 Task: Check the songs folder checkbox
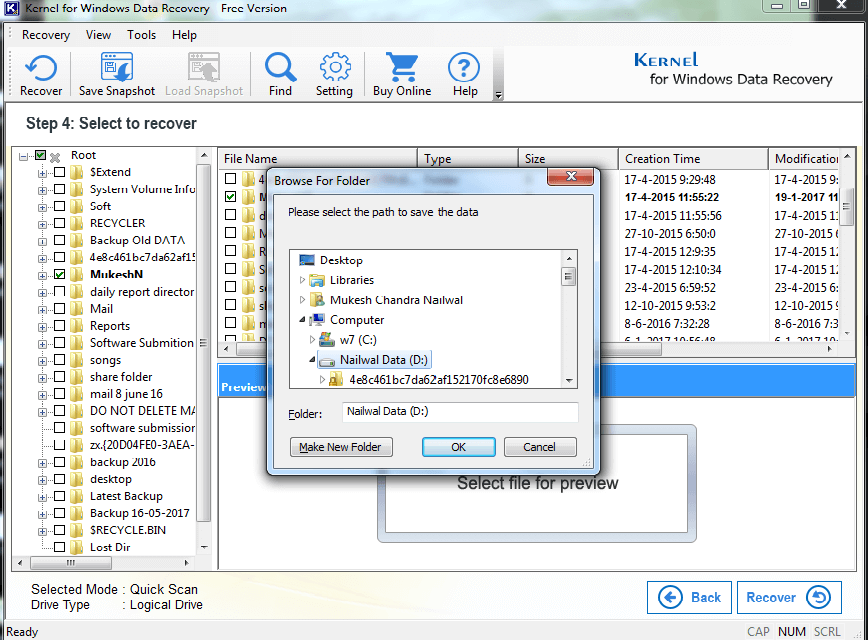60,360
